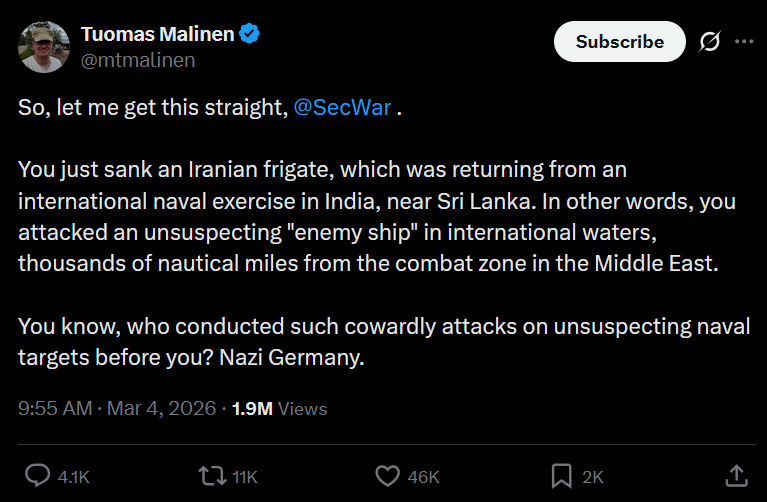The width and height of the screenshot is (767, 502).
Task: Click the blue verified checkmark badge
Action: [249, 34]
